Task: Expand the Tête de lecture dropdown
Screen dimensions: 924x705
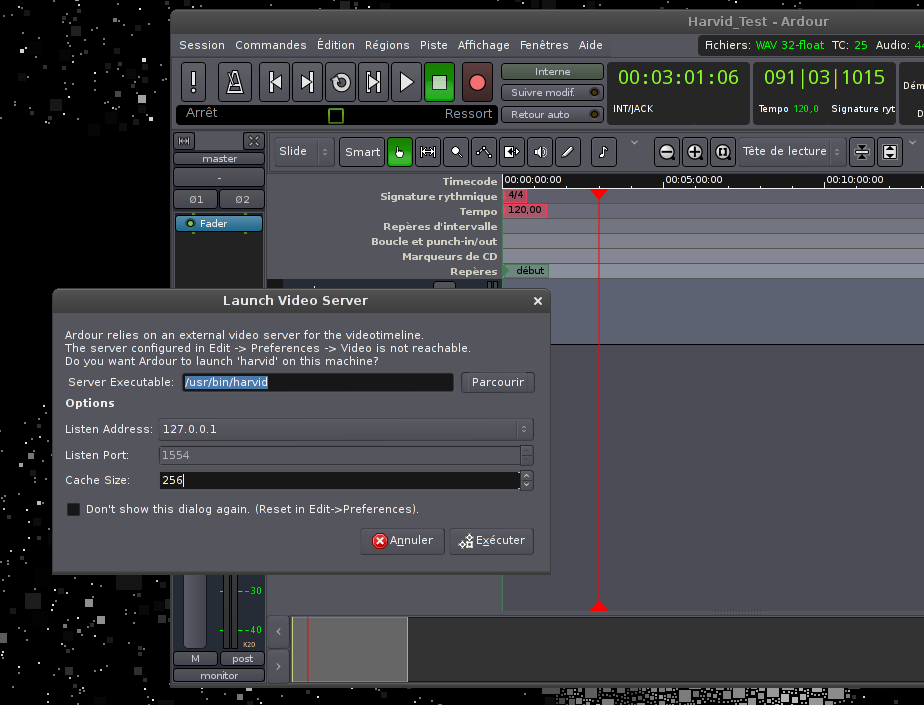Action: (x=792, y=152)
